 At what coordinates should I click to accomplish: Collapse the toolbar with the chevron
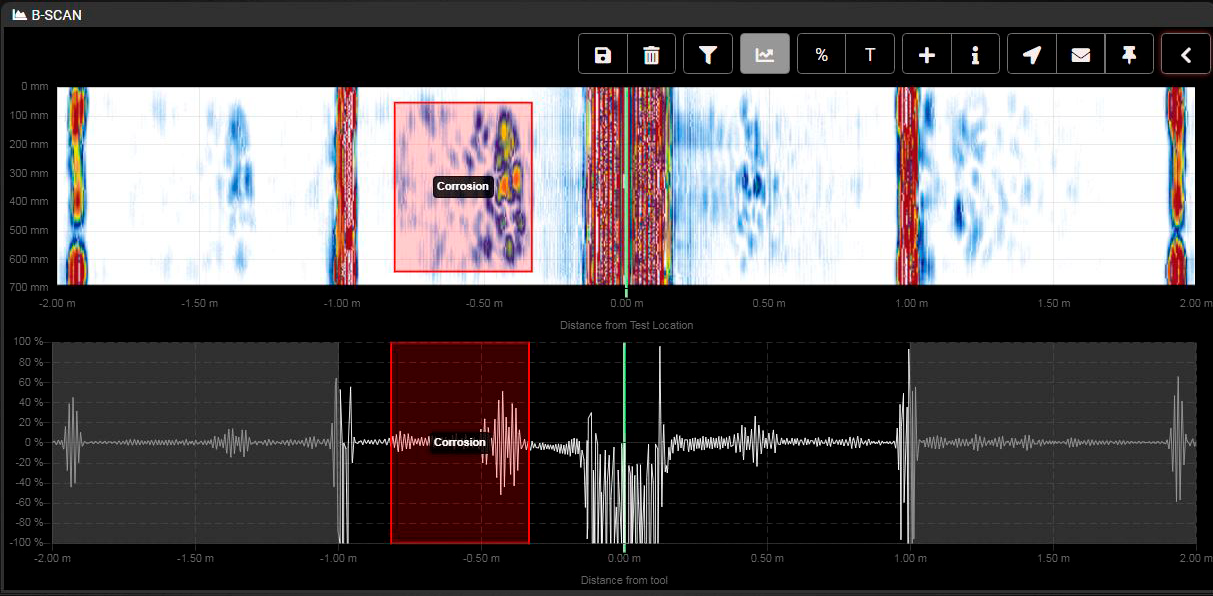click(1185, 53)
